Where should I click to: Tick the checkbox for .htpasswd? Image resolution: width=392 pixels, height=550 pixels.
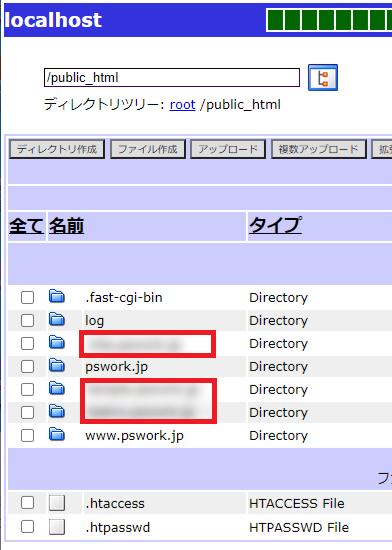tap(27, 527)
